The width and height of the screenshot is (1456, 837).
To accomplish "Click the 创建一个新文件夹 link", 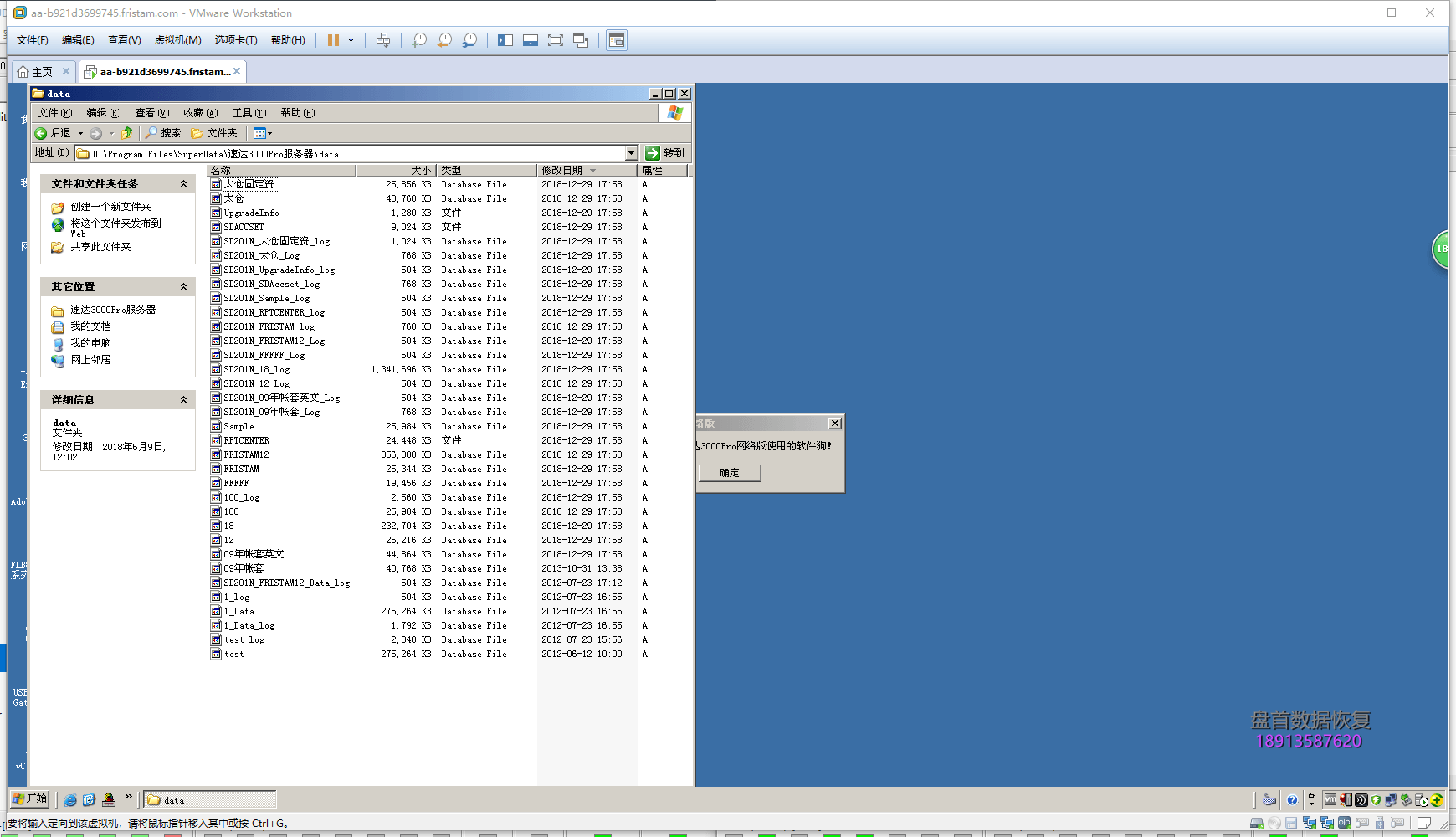I will tap(110, 207).
